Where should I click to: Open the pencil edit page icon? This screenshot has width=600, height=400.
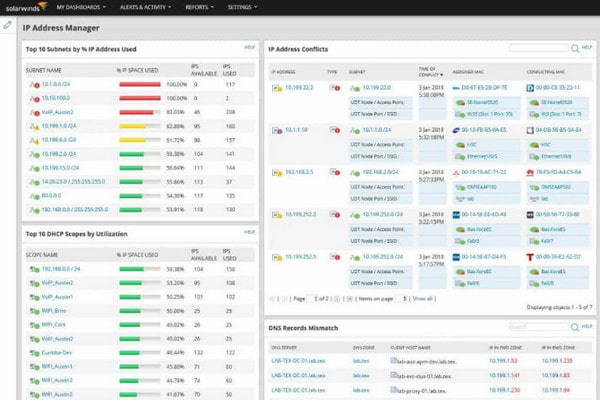click(x=7, y=25)
